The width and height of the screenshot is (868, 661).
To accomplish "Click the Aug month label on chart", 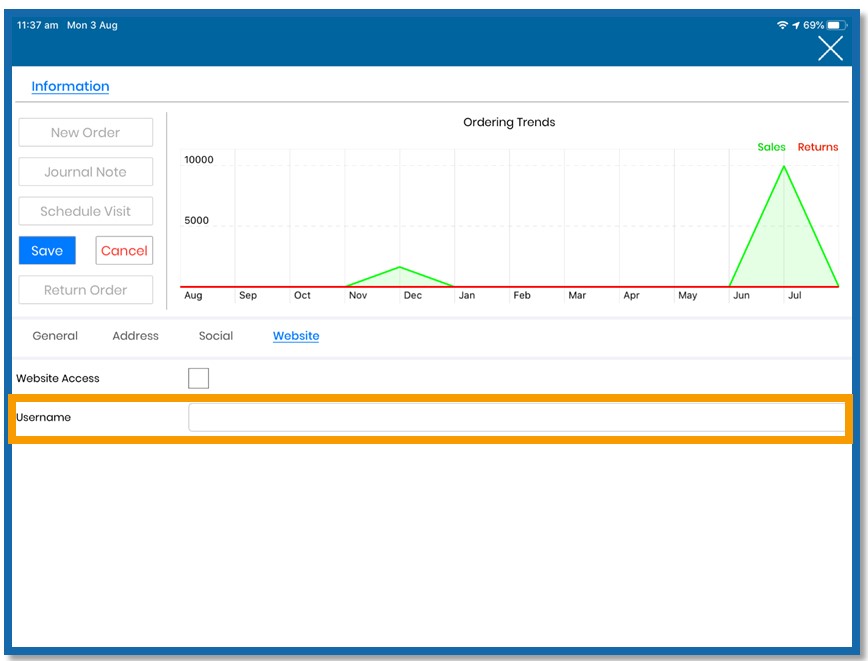I will click(x=193, y=295).
